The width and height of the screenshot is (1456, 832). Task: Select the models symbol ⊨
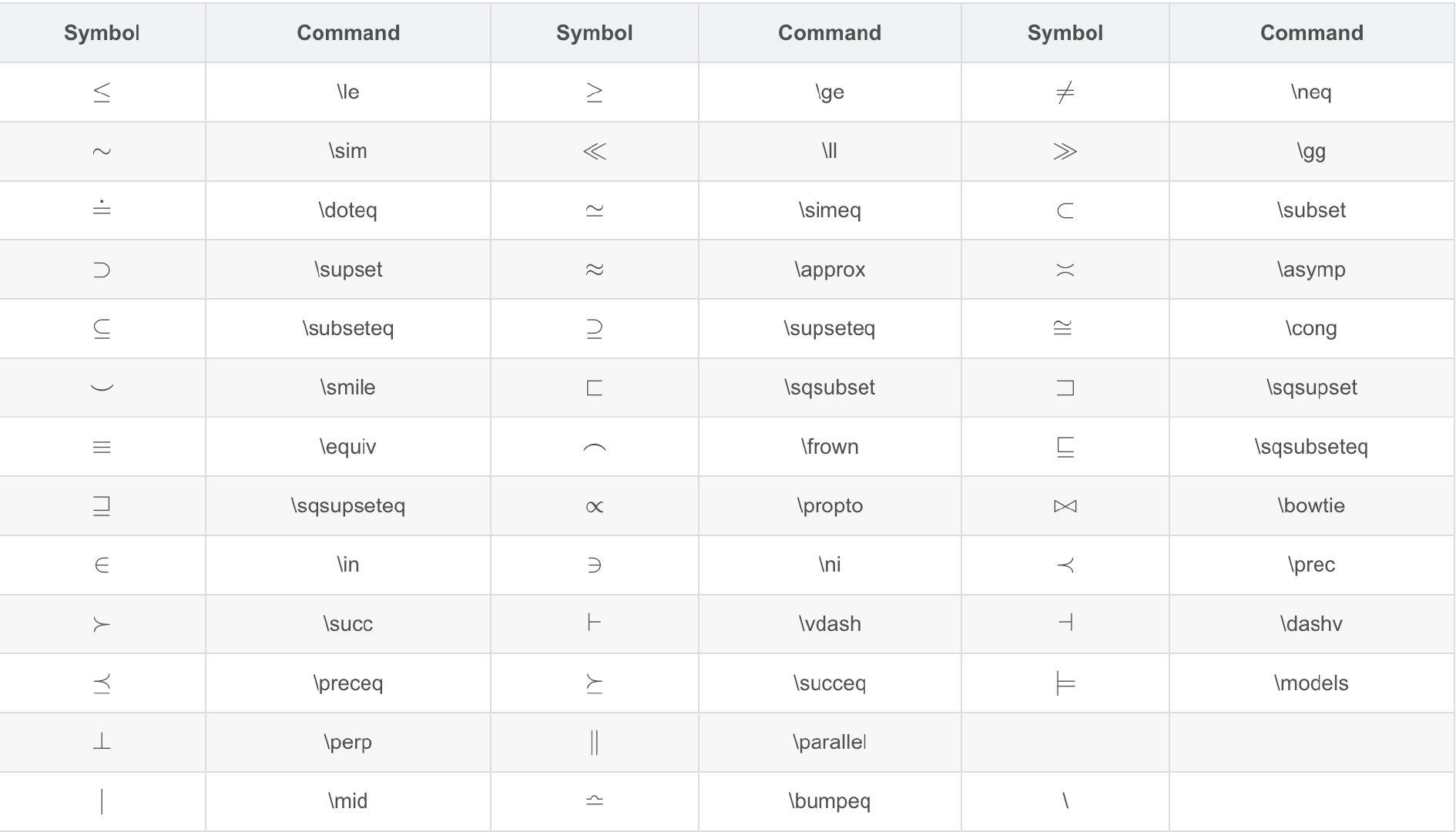tap(1065, 683)
